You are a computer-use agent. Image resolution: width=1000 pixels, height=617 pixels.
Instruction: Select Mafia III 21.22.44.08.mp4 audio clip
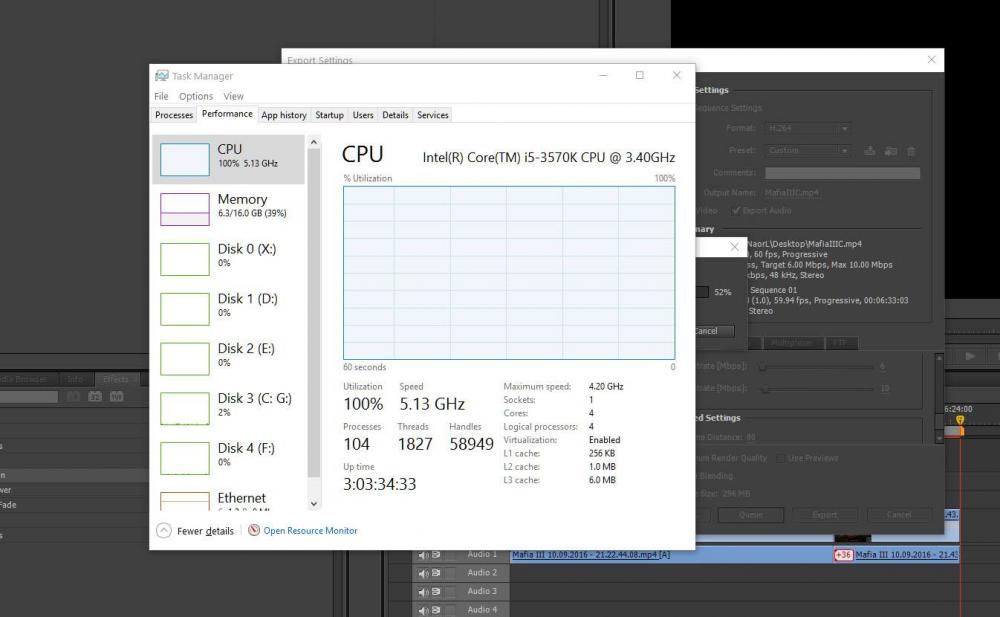(672, 555)
